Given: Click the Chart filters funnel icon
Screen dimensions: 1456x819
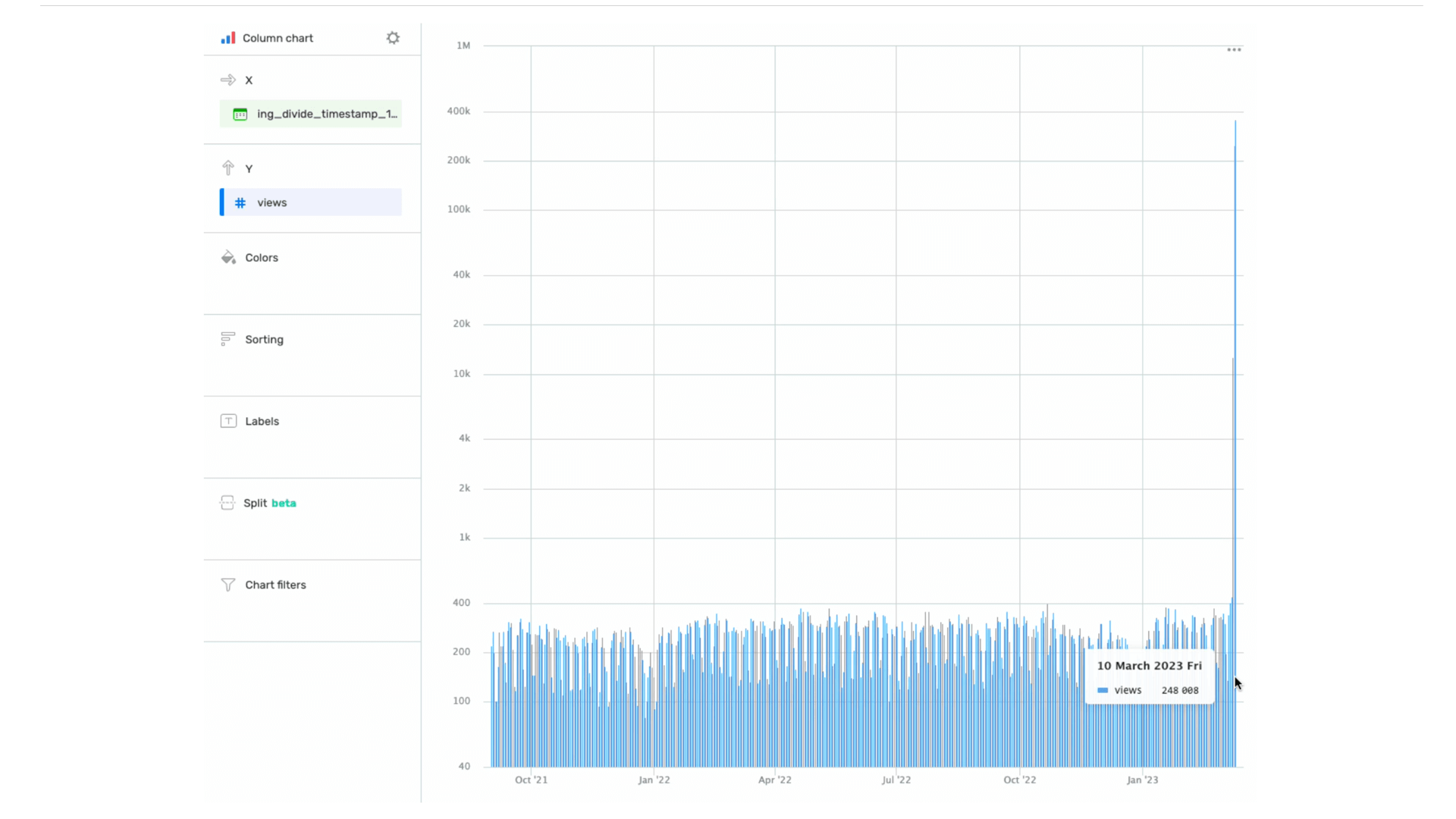Looking at the screenshot, I should point(228,585).
